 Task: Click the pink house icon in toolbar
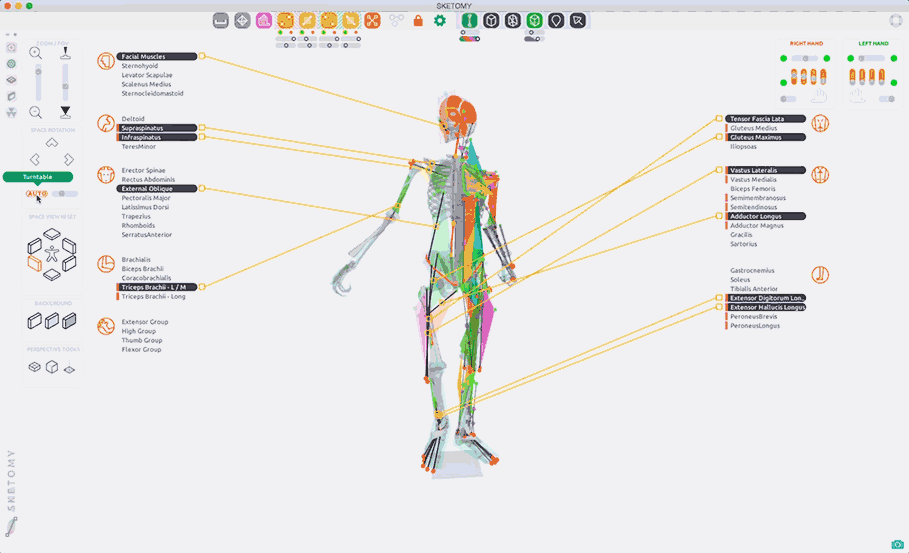pos(264,20)
